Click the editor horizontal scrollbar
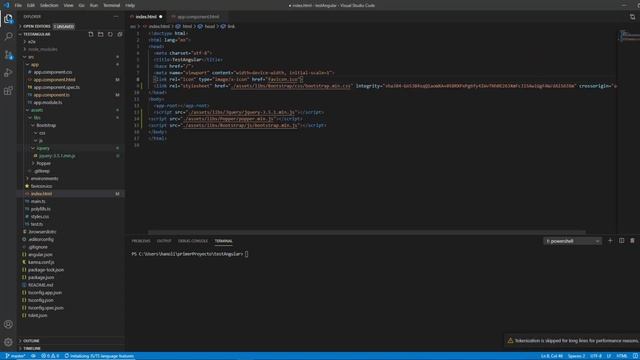The image size is (640, 360). point(367,232)
